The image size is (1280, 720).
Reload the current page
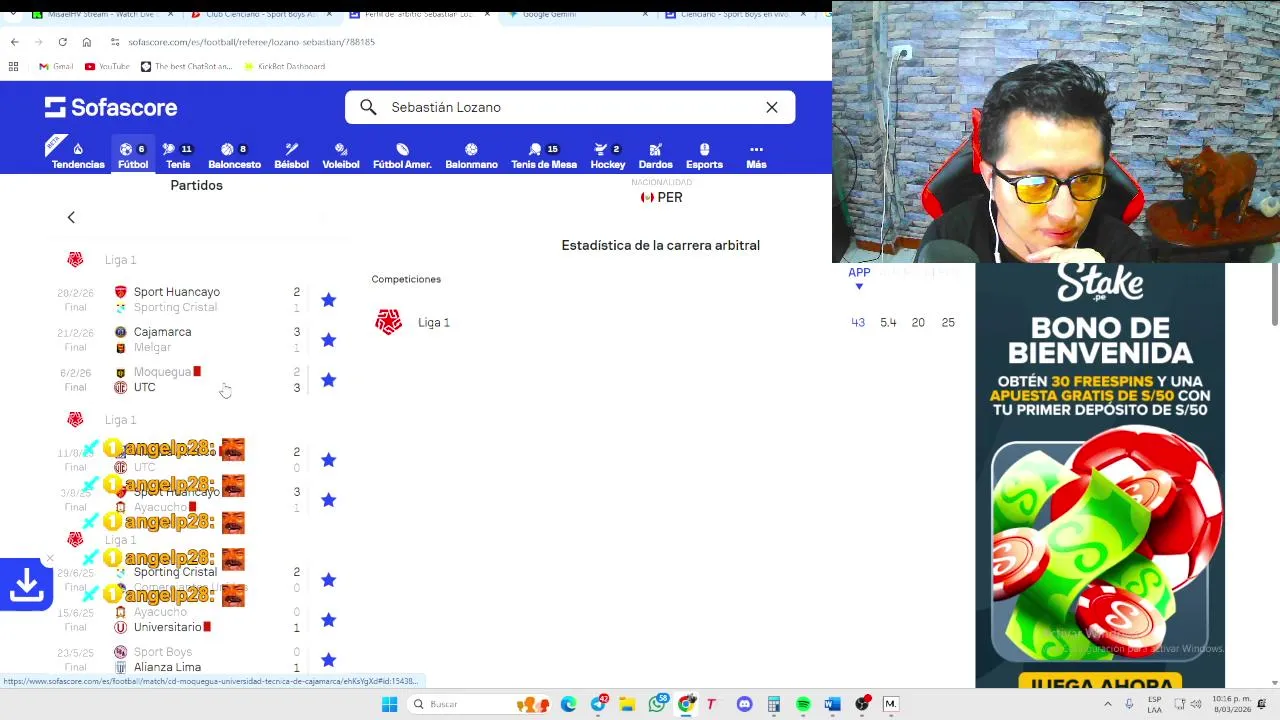pos(62,42)
